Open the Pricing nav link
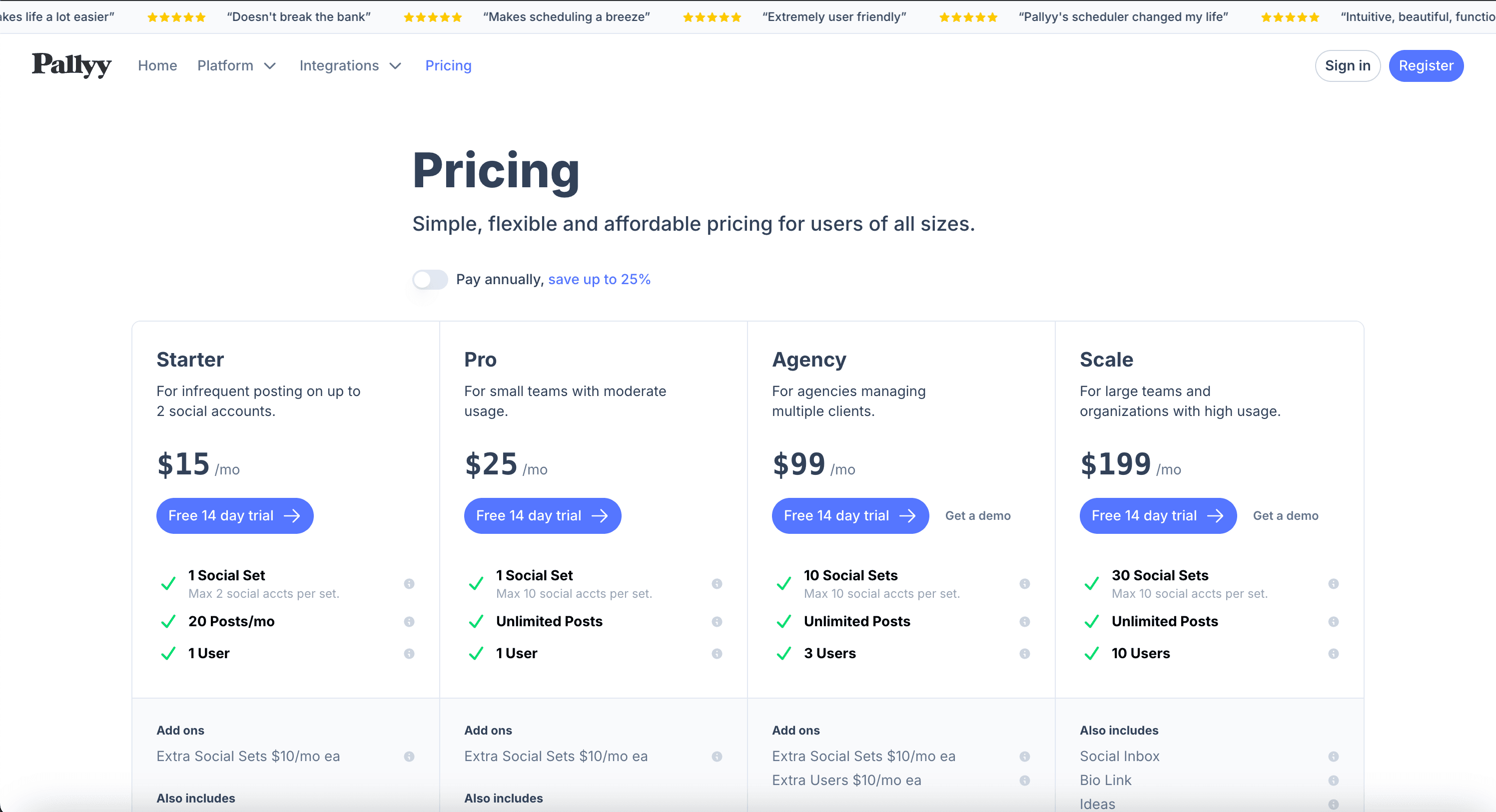This screenshot has height=812, width=1496. [448, 65]
